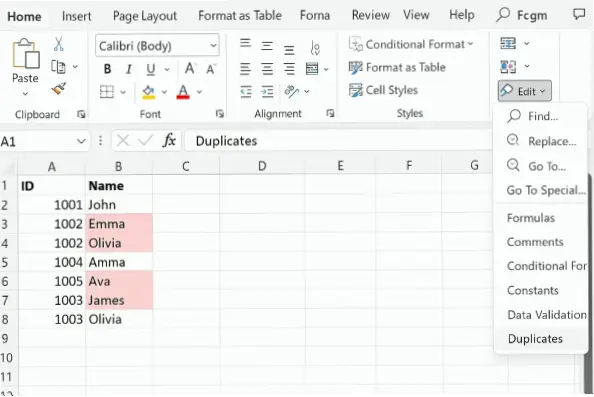The height and width of the screenshot is (397, 594).
Task: Open the Copy dropdown arrow
Action: pyautogui.click(x=75, y=67)
